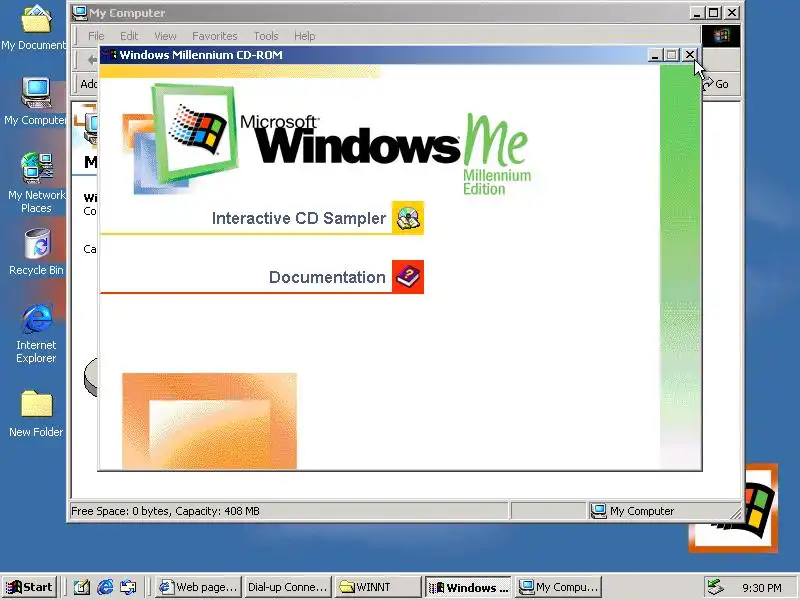Open the Start menu
This screenshot has height=600, width=800.
coord(30,587)
